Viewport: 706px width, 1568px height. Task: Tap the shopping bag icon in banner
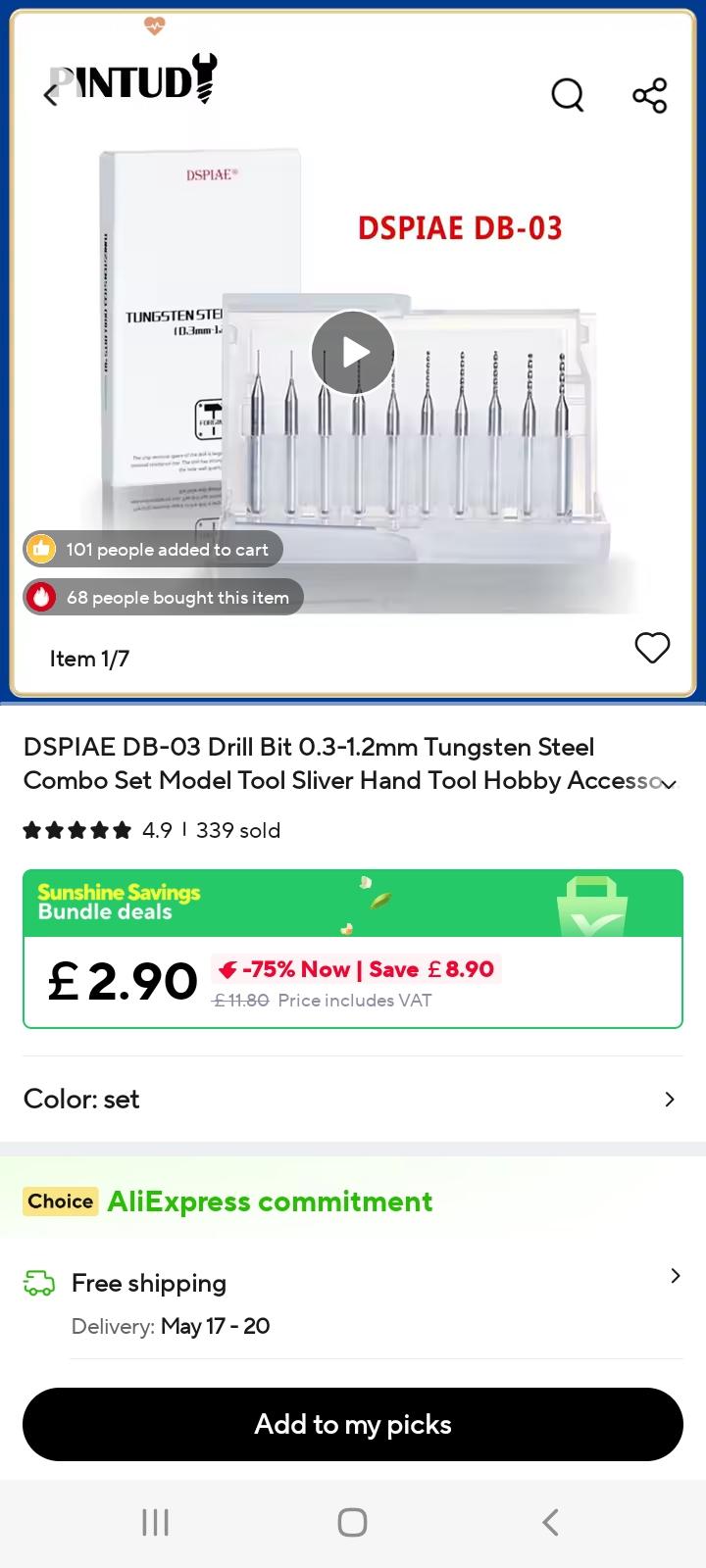tap(592, 906)
